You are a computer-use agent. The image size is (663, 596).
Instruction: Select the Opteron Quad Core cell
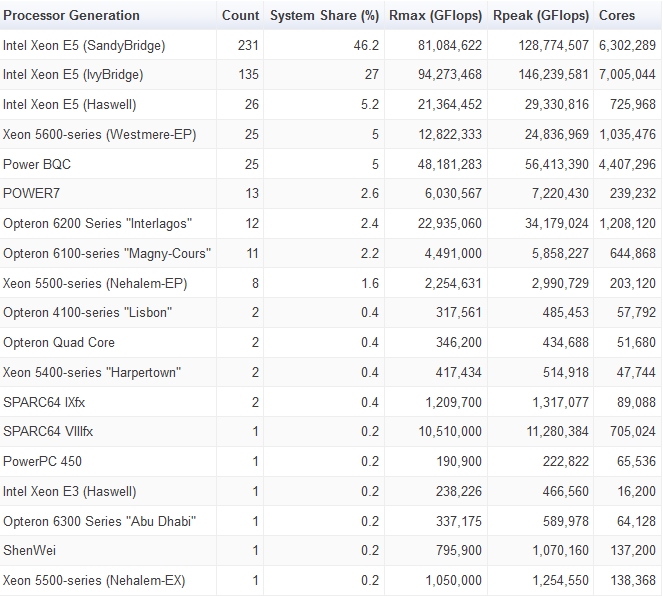(x=59, y=342)
